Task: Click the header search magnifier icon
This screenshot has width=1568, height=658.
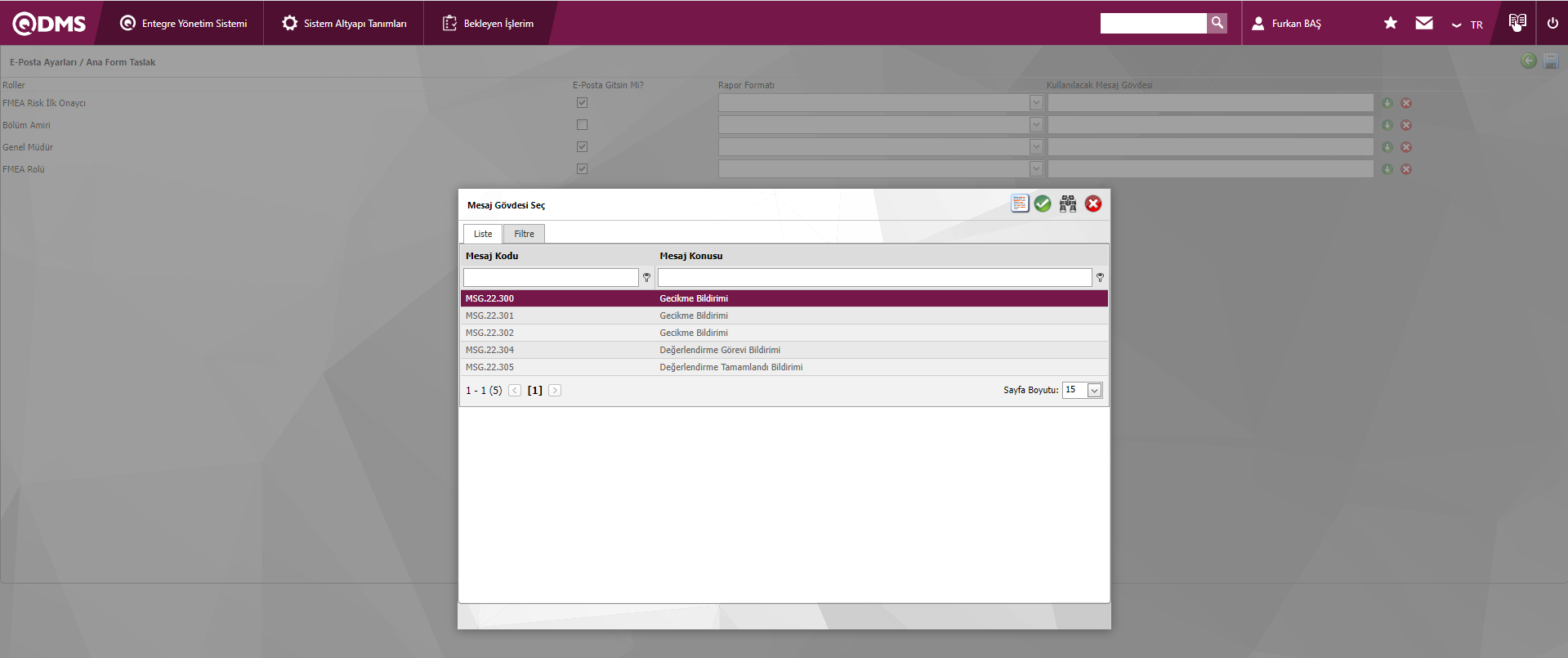Action: (1217, 23)
